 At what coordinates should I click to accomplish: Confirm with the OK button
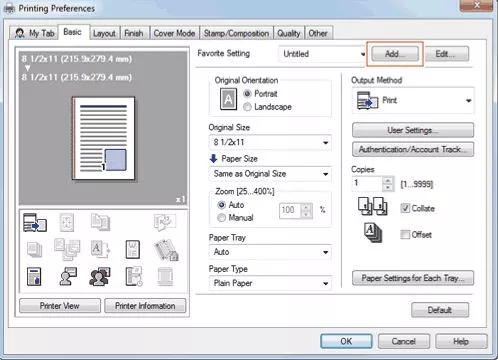click(346, 341)
